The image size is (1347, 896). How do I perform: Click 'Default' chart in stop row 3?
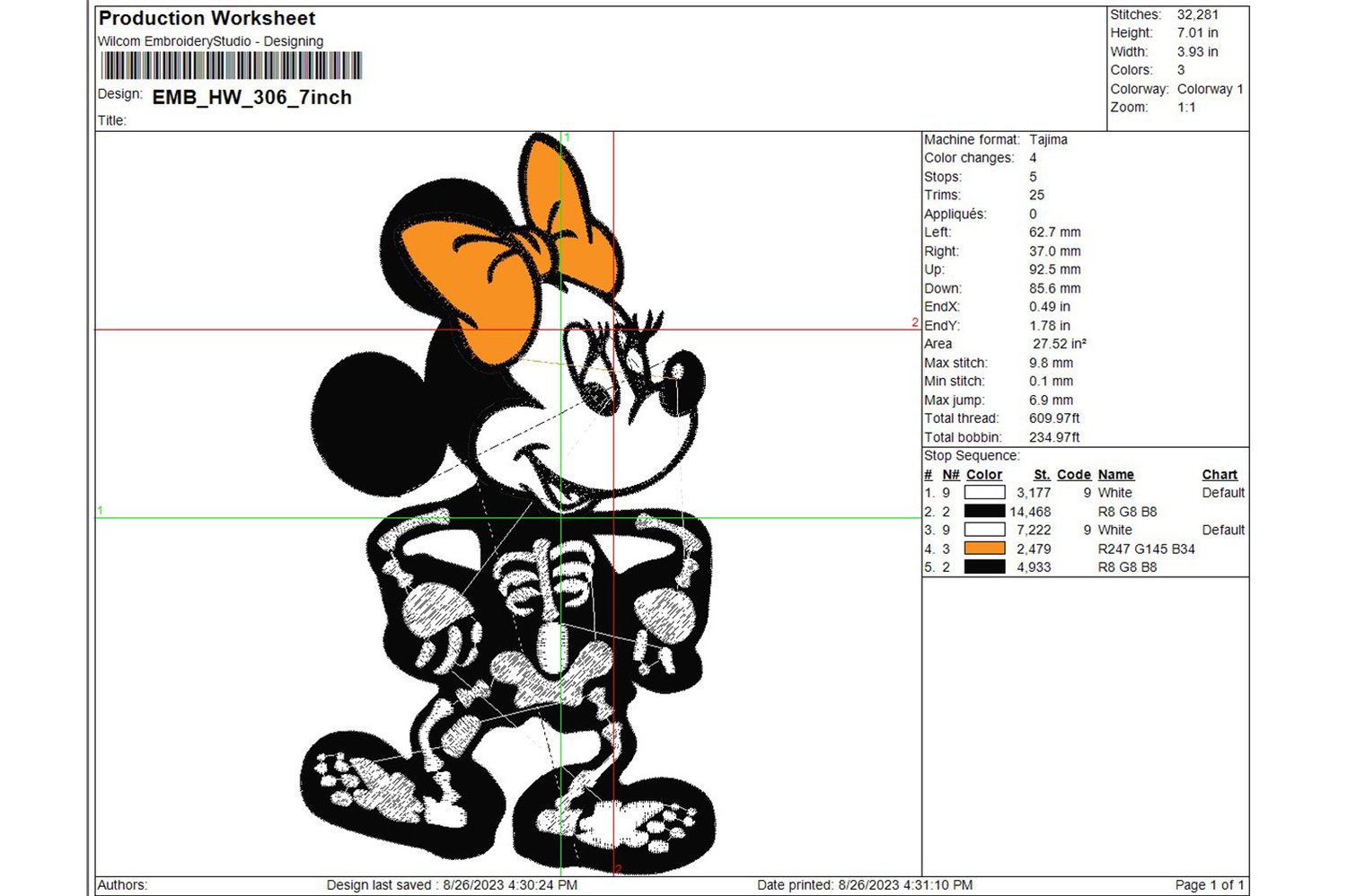[x=1223, y=530]
